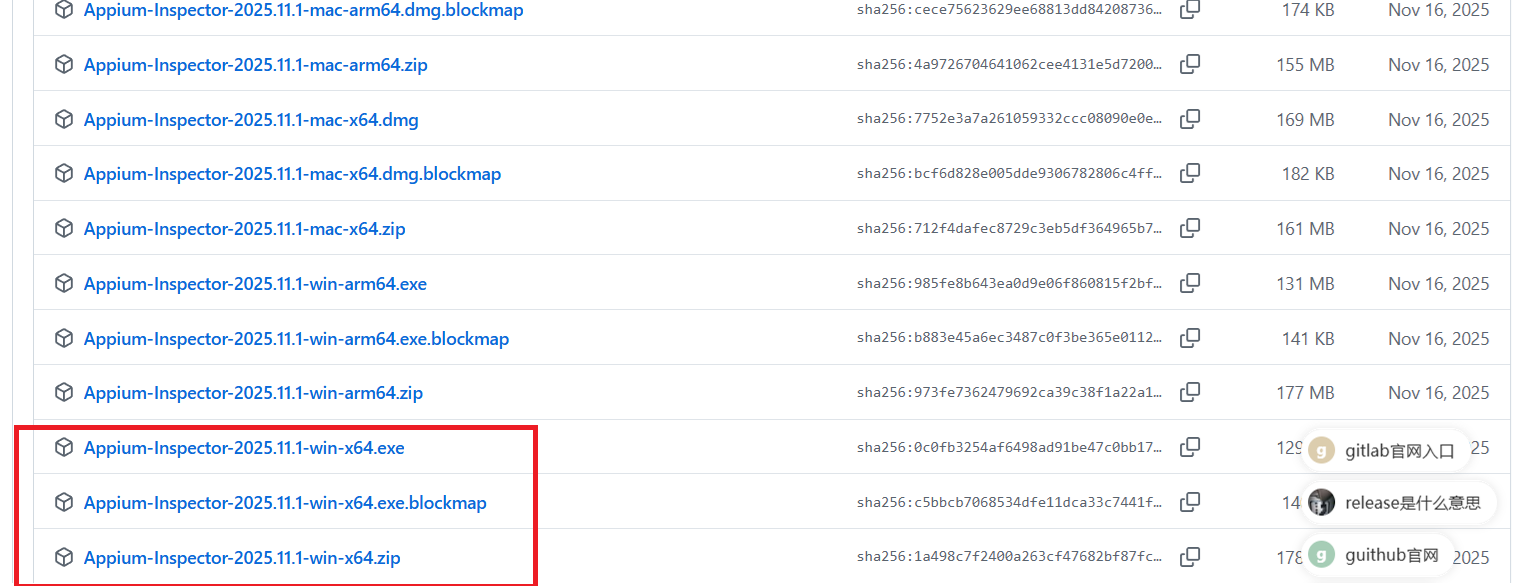
Task: Download Appium-Inspector-2025.11.1-mac-x64.dmg
Action: pyautogui.click(x=251, y=119)
